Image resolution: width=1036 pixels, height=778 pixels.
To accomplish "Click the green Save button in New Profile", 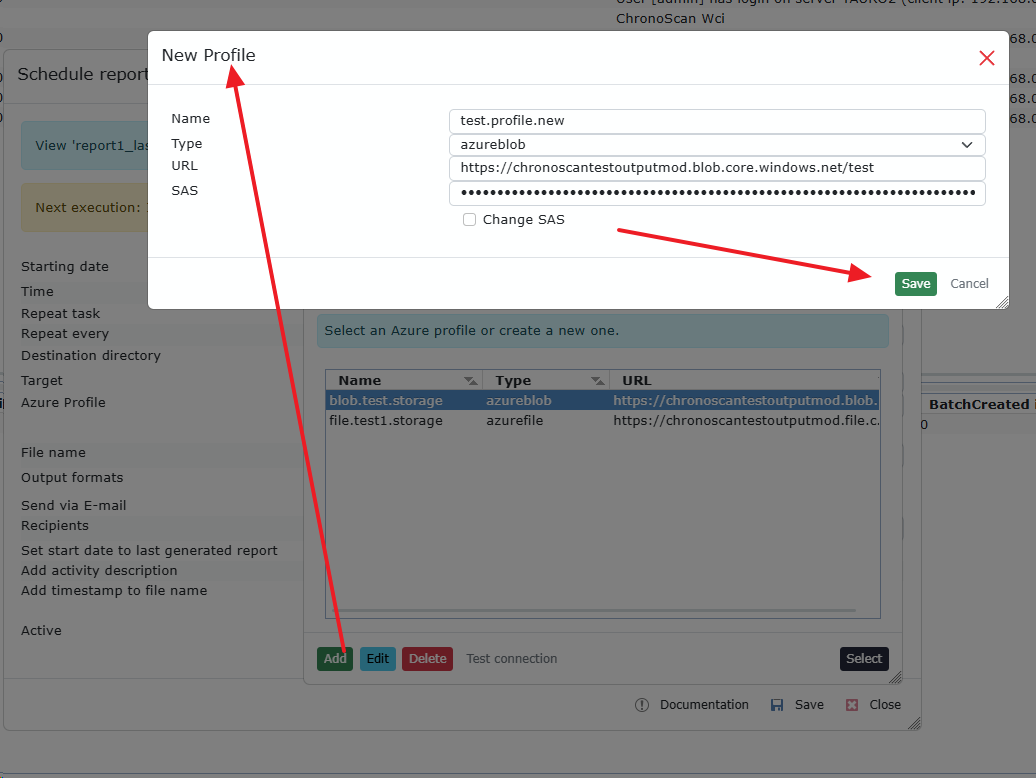I will (915, 284).
